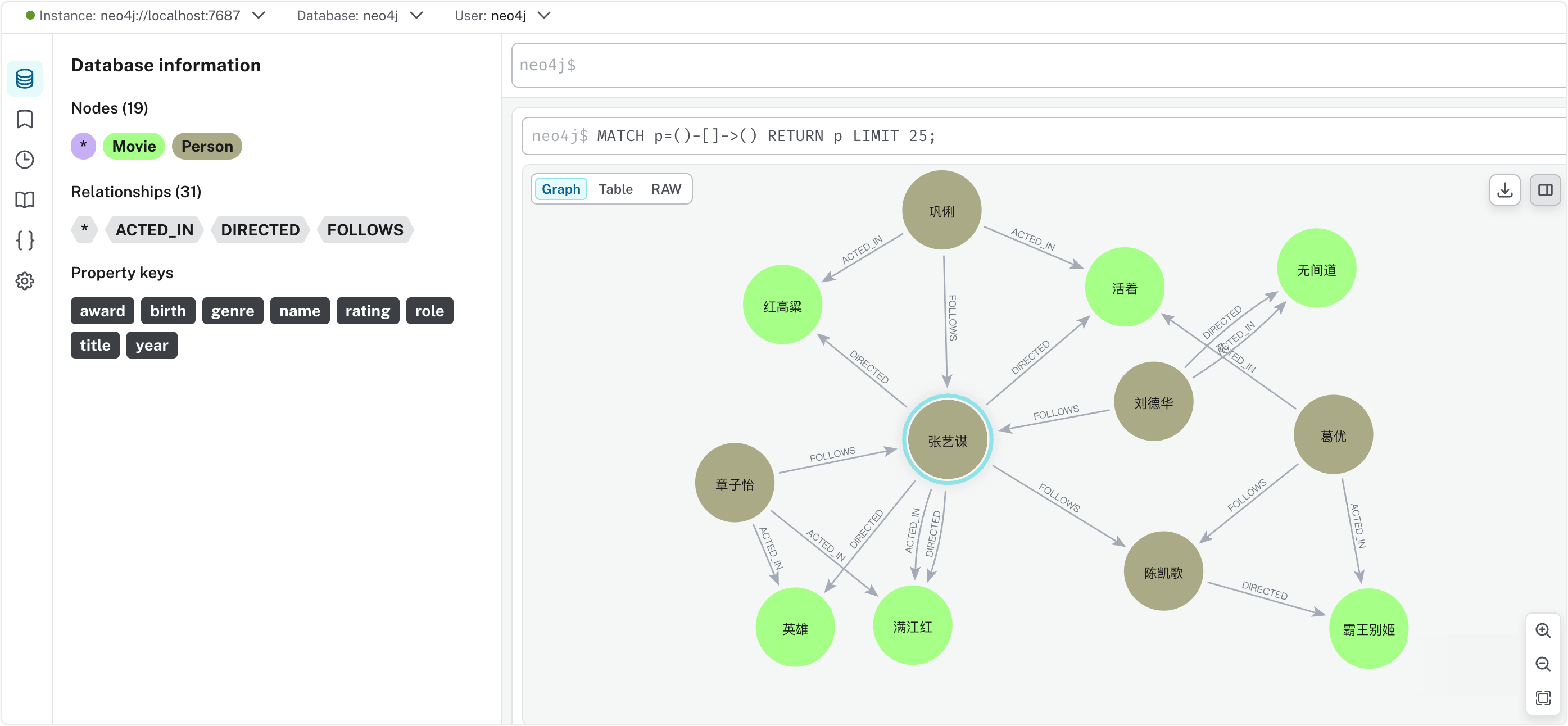Expand the Instance connection dropdown
Viewport: 1568px width, 726px height.
coord(259,15)
